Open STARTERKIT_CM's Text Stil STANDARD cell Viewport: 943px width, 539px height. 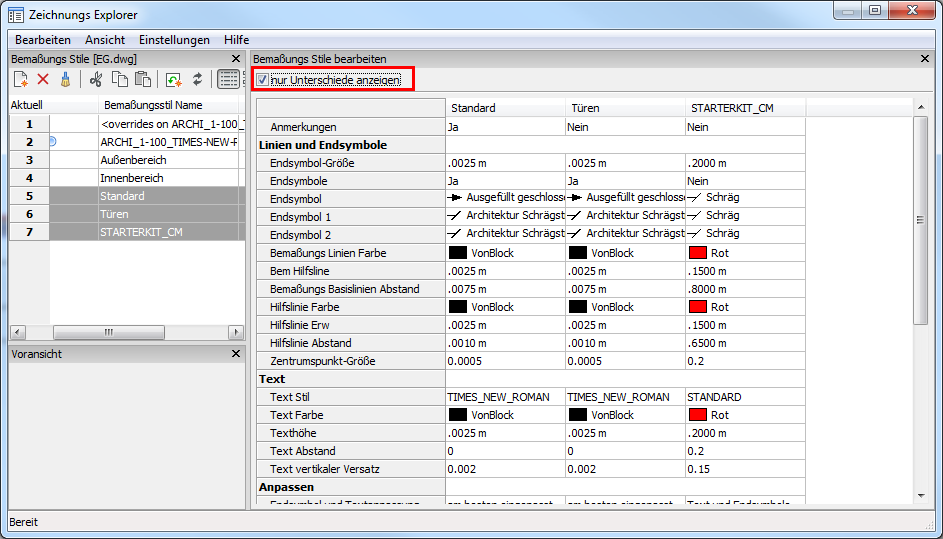745,397
